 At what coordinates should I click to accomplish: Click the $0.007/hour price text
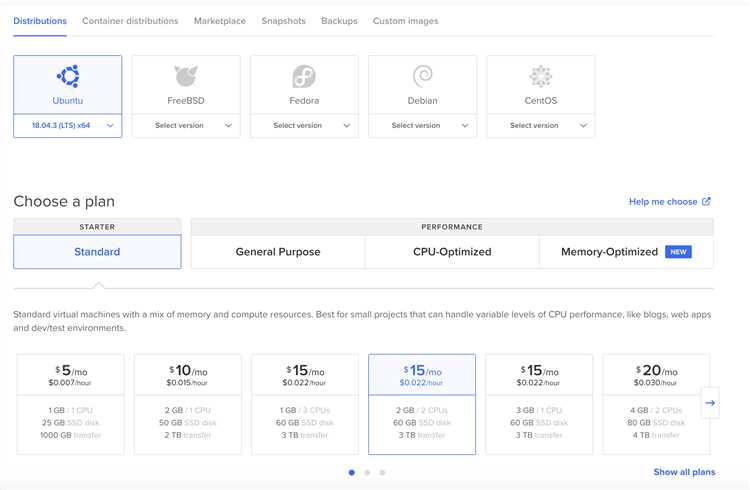point(70,383)
